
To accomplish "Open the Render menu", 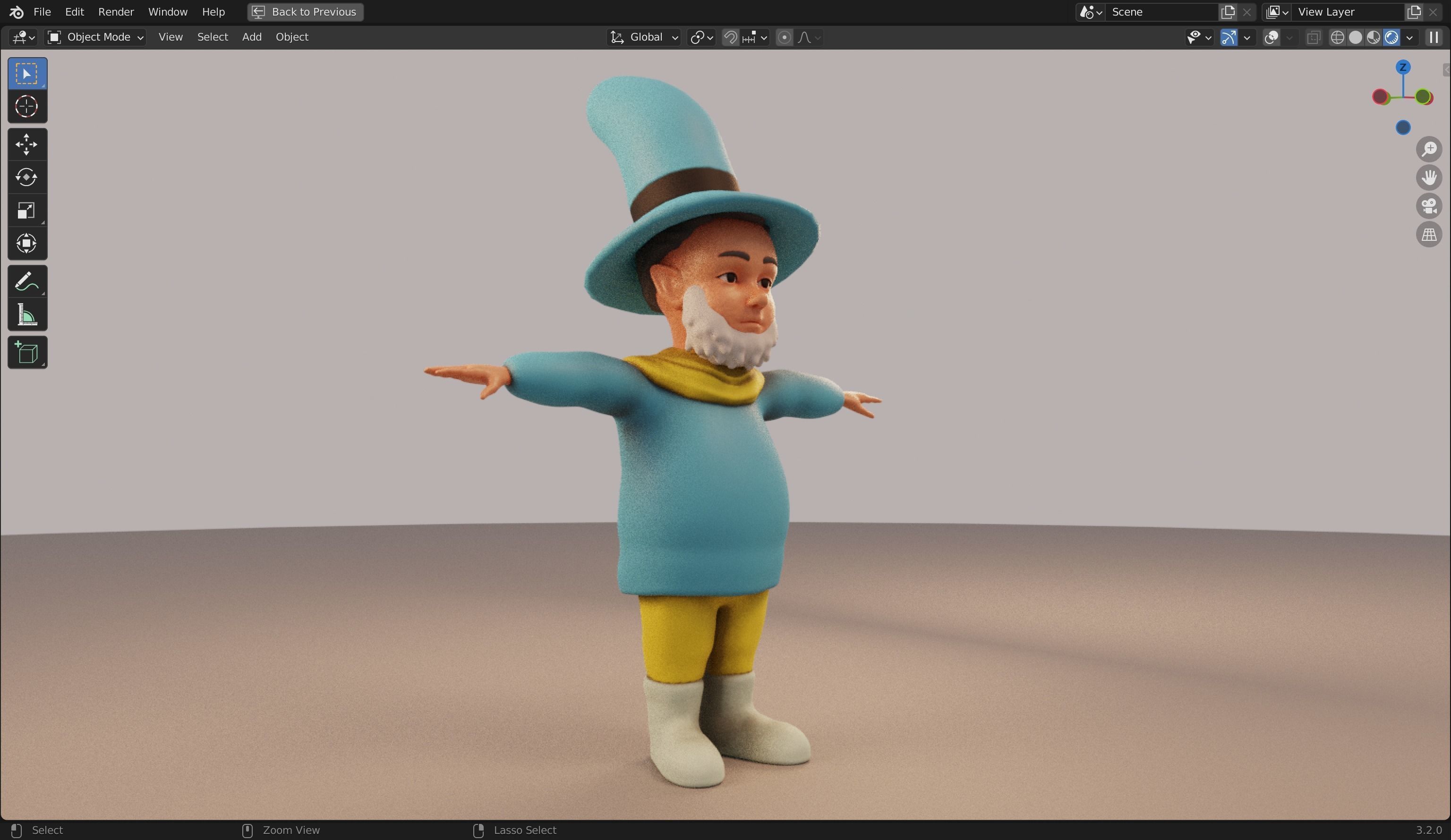I will [116, 11].
